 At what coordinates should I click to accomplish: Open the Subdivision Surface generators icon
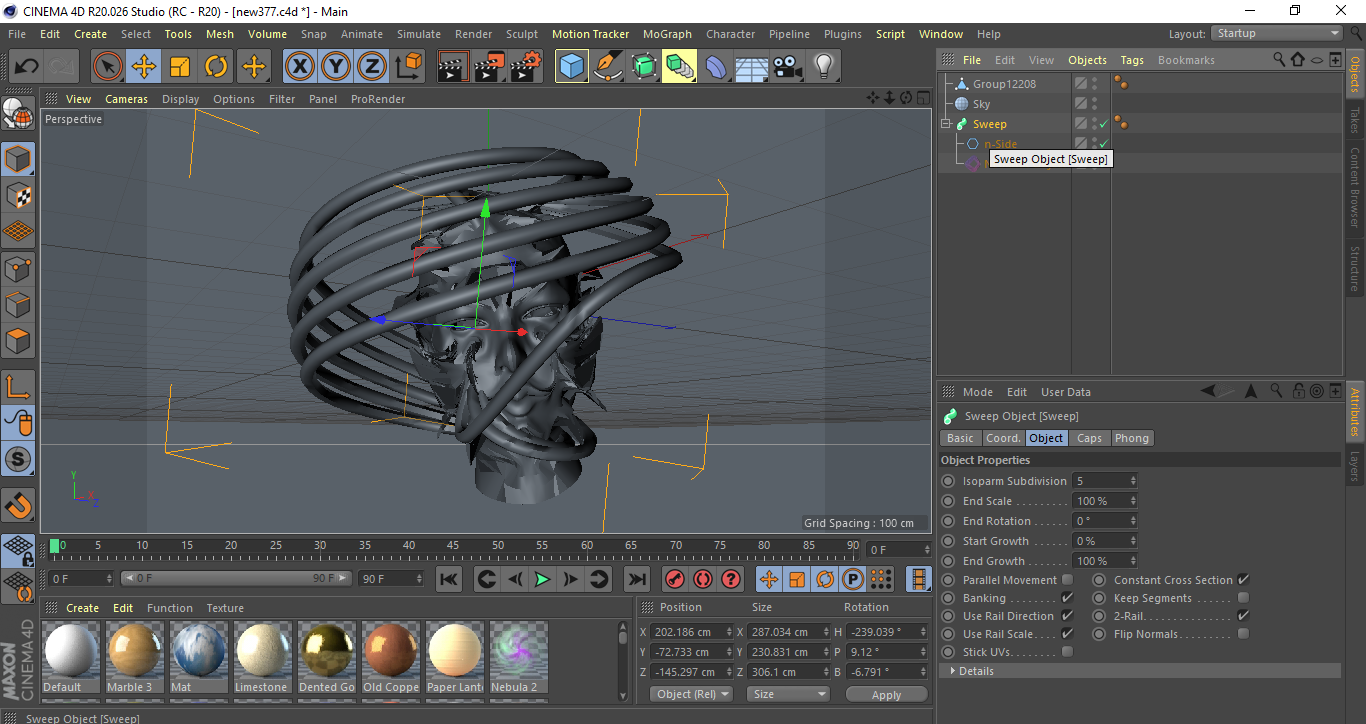click(x=644, y=67)
